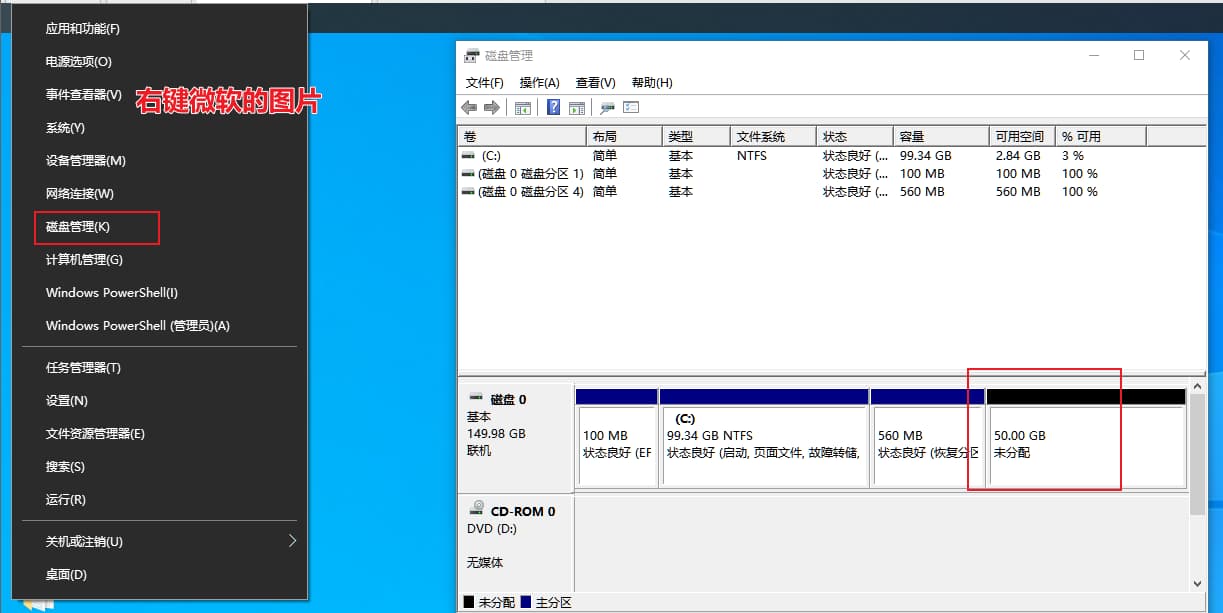Open the 文件(F) menu
Screen dimensions: 1223x613
484,82
